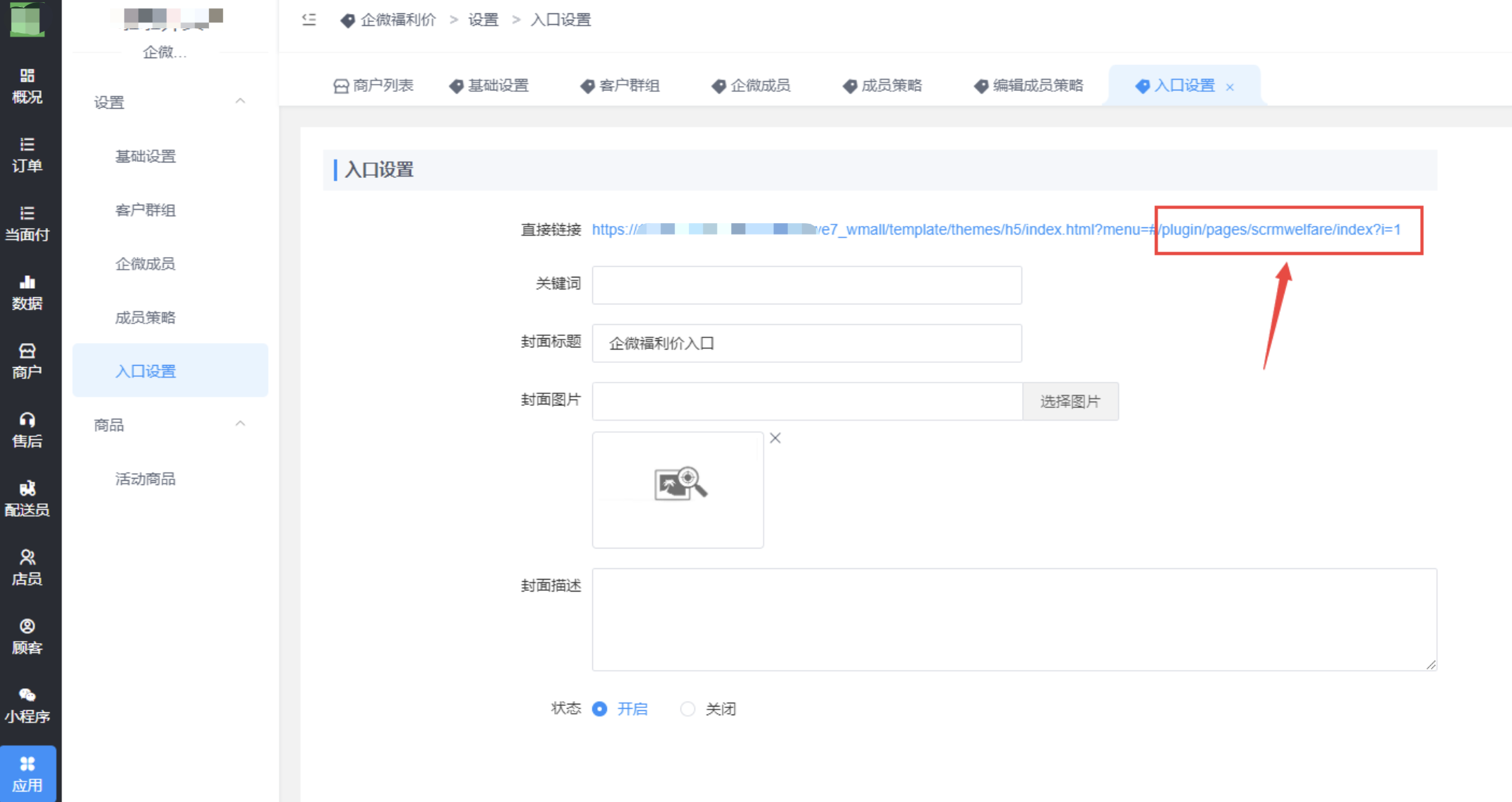Focus the 封面标题 input field

(807, 343)
